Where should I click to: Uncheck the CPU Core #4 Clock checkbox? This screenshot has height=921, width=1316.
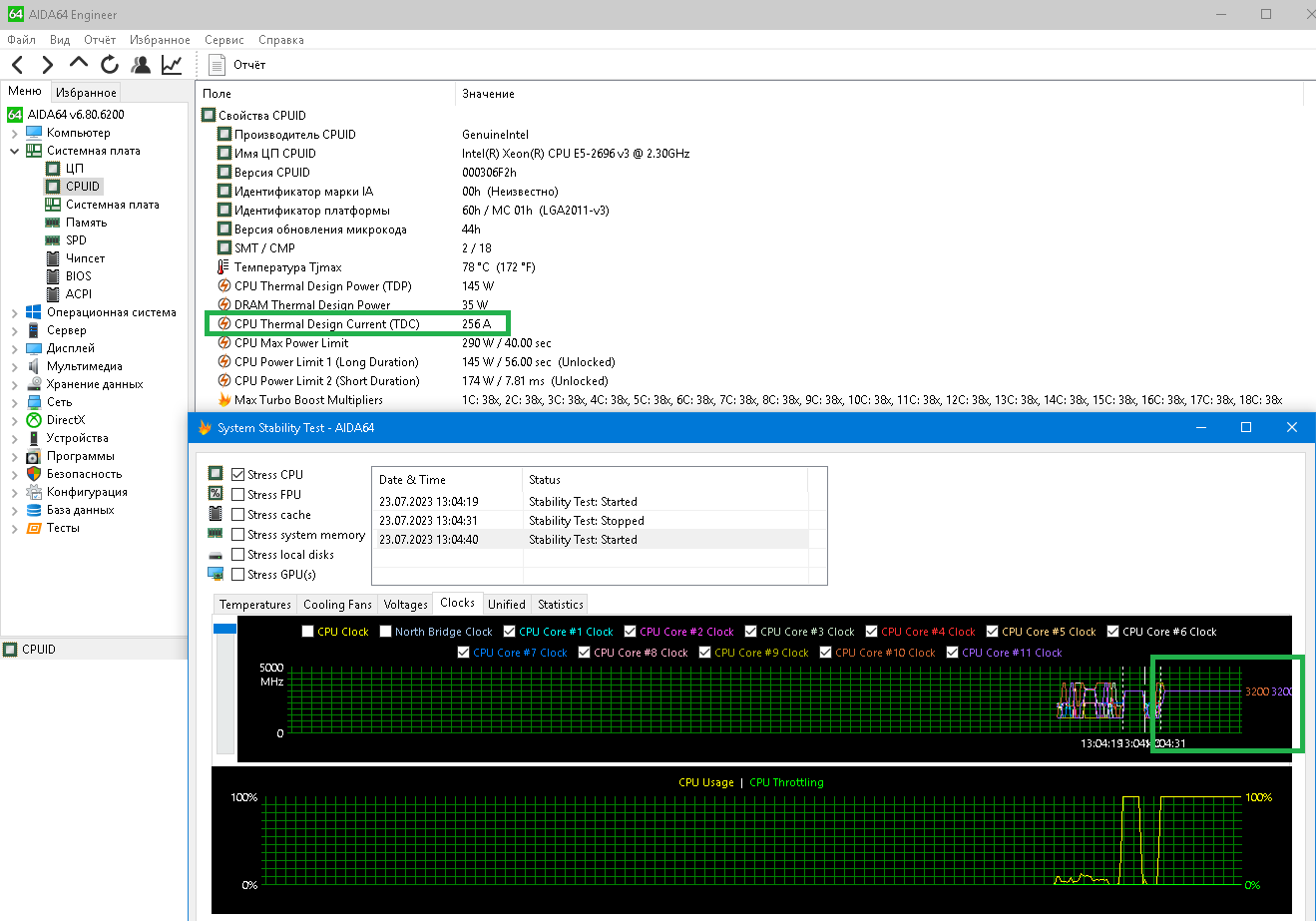coord(872,632)
